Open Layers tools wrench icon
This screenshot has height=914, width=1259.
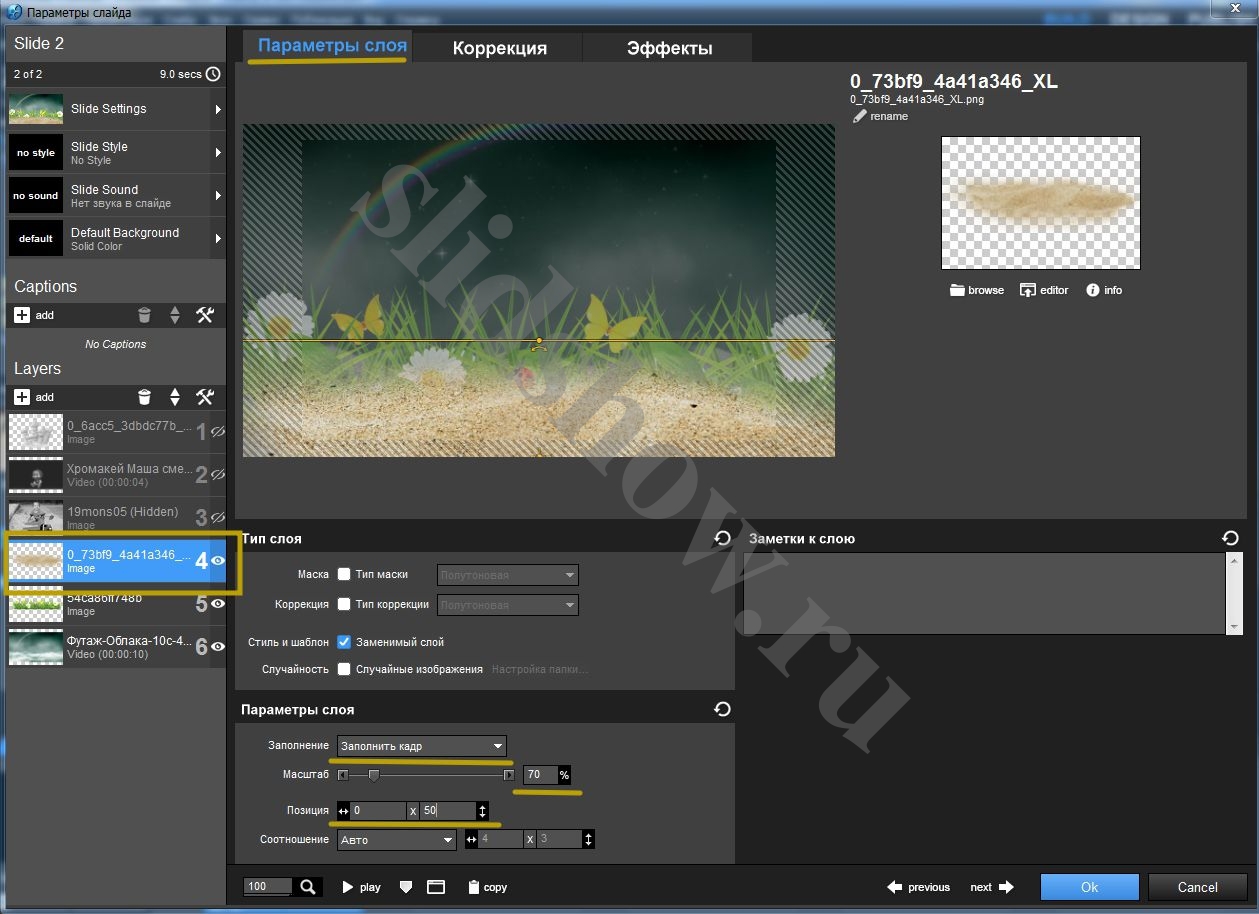click(x=205, y=397)
